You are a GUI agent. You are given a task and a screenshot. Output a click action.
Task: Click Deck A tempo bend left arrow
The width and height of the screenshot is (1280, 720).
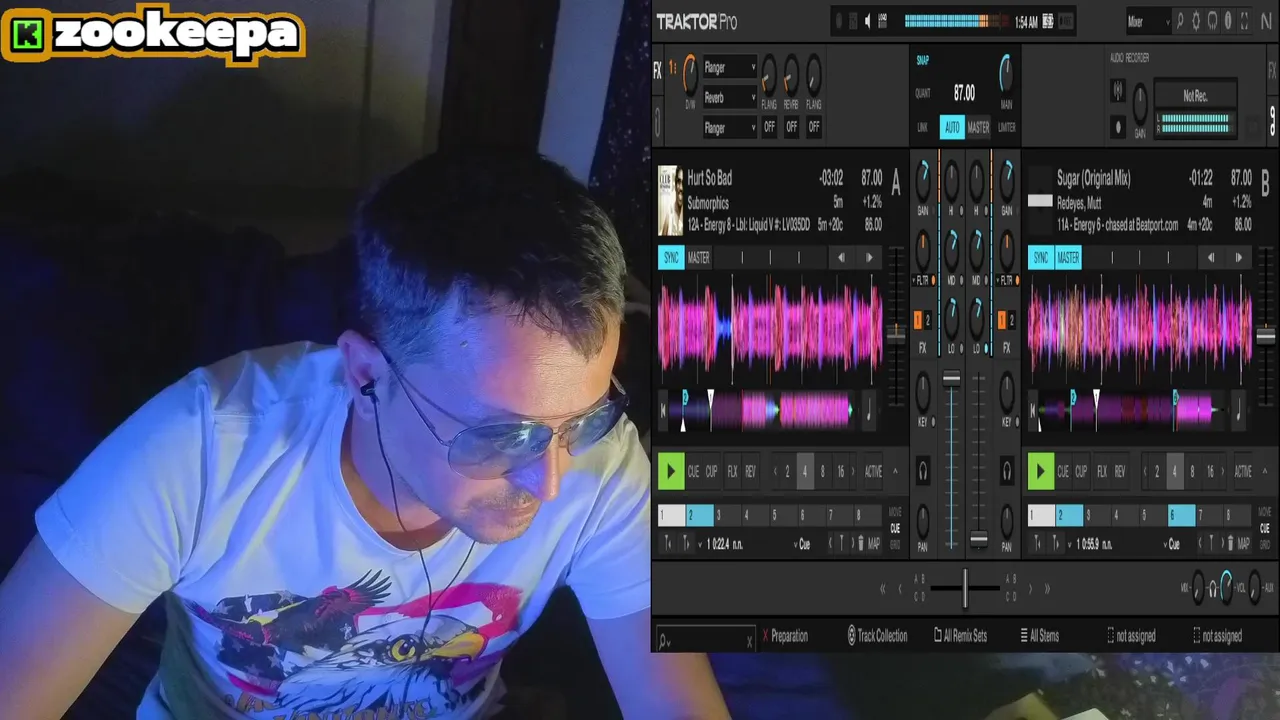(841, 258)
